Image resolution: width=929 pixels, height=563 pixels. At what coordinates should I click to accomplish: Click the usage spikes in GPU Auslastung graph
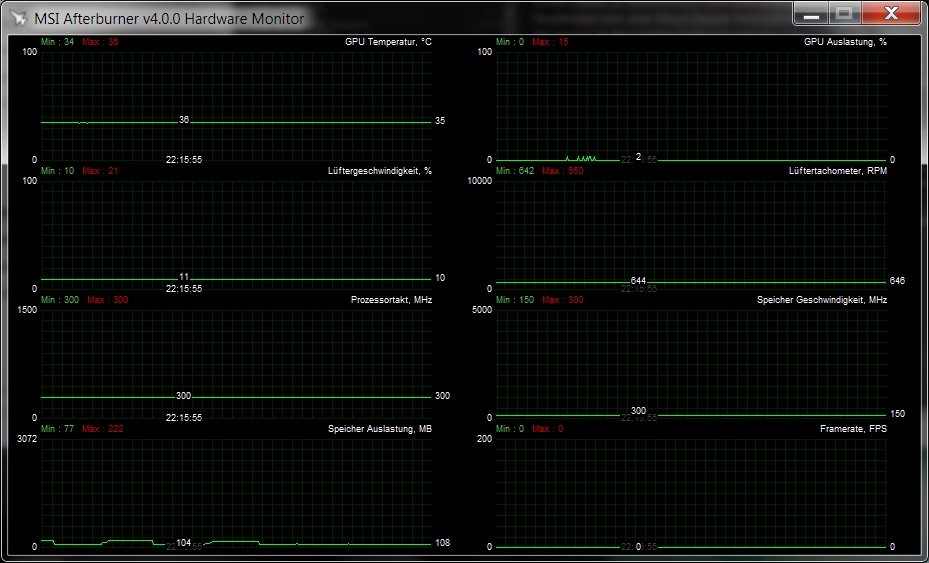coord(581,158)
